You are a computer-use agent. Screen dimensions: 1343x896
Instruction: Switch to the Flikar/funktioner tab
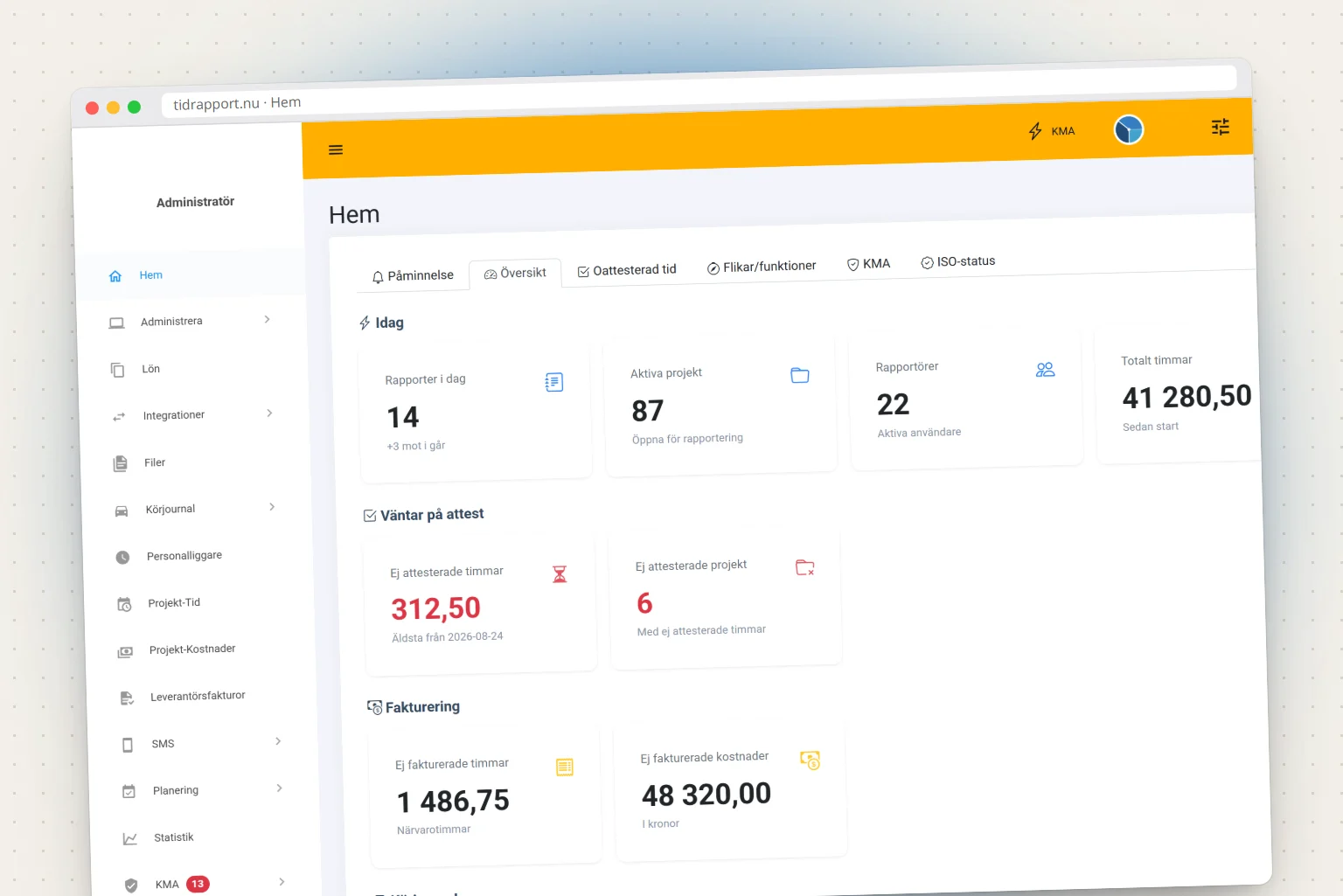762,267
